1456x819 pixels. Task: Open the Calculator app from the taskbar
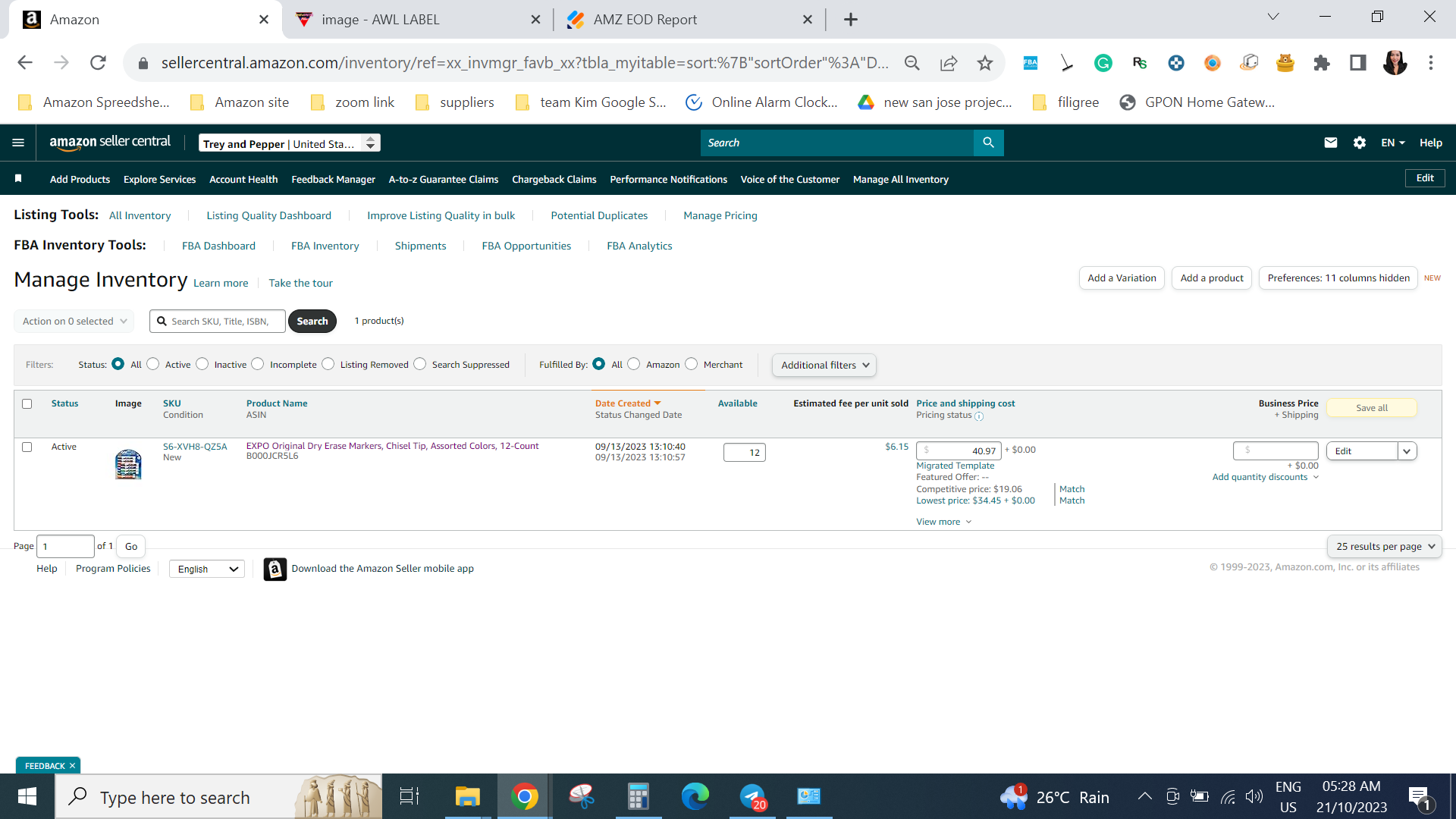pos(639,796)
